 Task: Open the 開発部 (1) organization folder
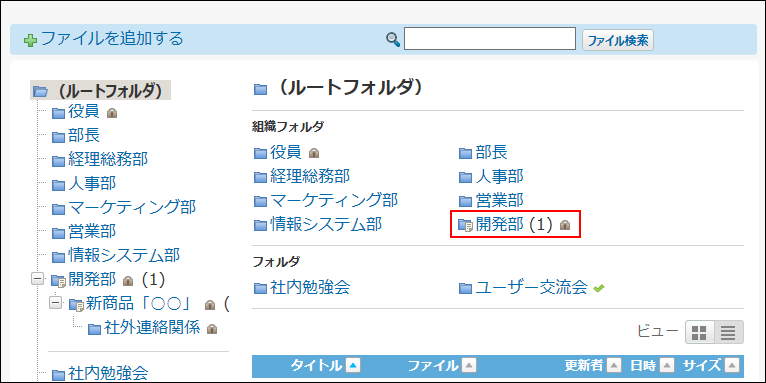point(514,225)
